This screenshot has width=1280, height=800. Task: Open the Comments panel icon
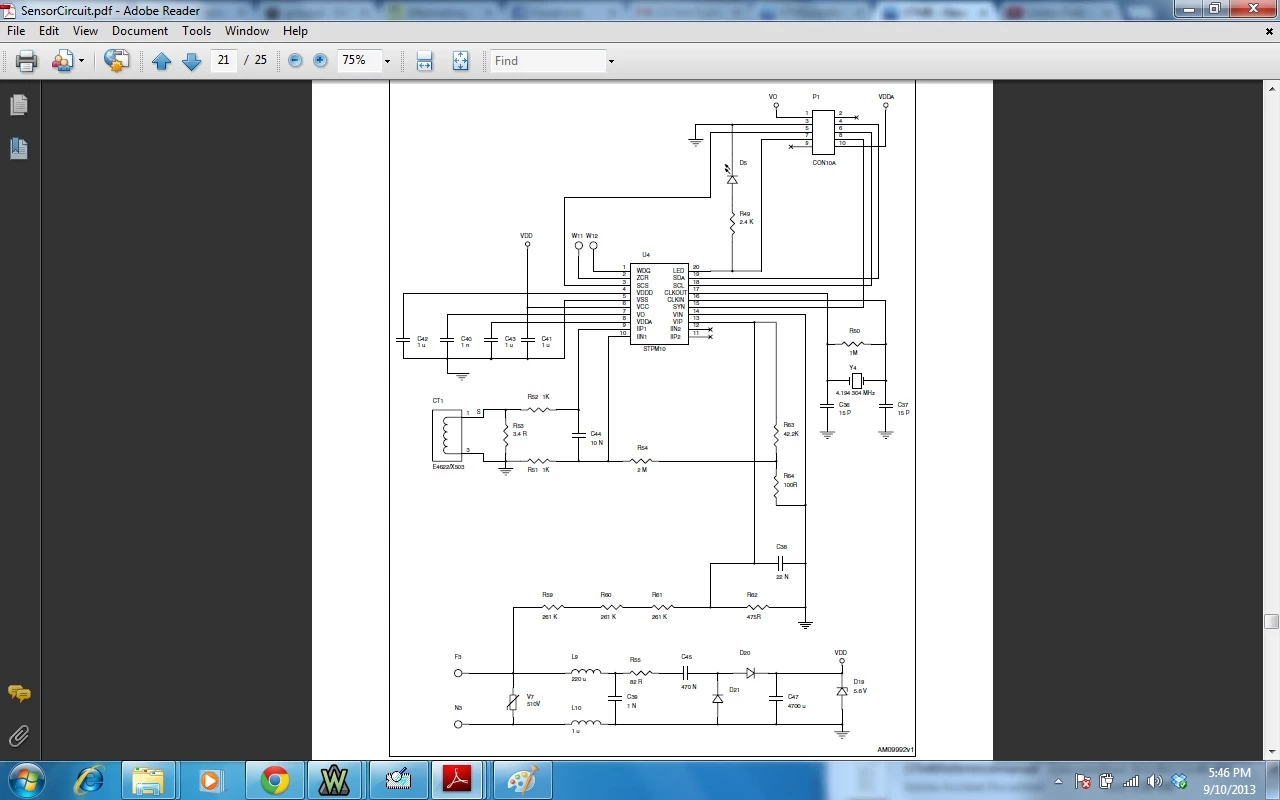(x=19, y=693)
